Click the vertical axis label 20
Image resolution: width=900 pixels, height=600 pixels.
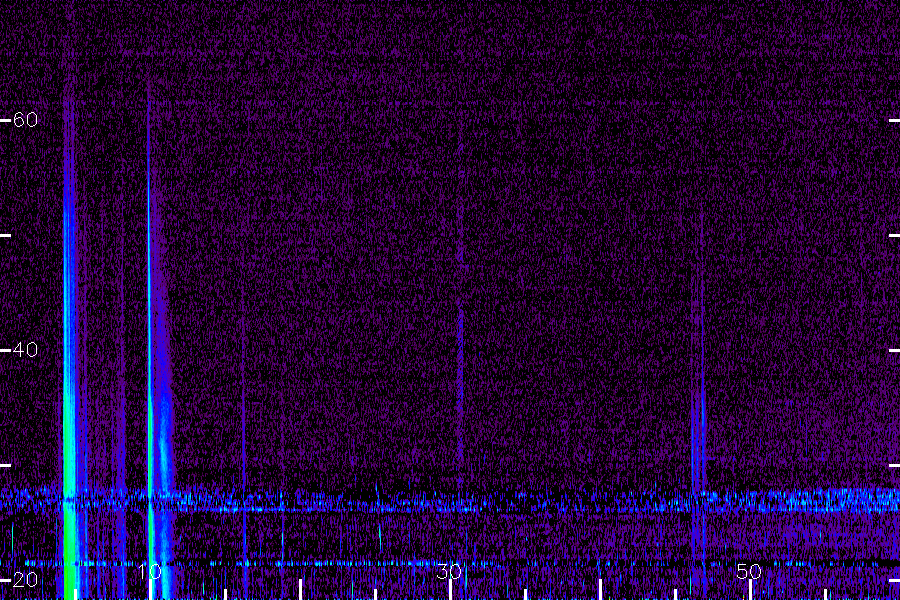click(25, 579)
